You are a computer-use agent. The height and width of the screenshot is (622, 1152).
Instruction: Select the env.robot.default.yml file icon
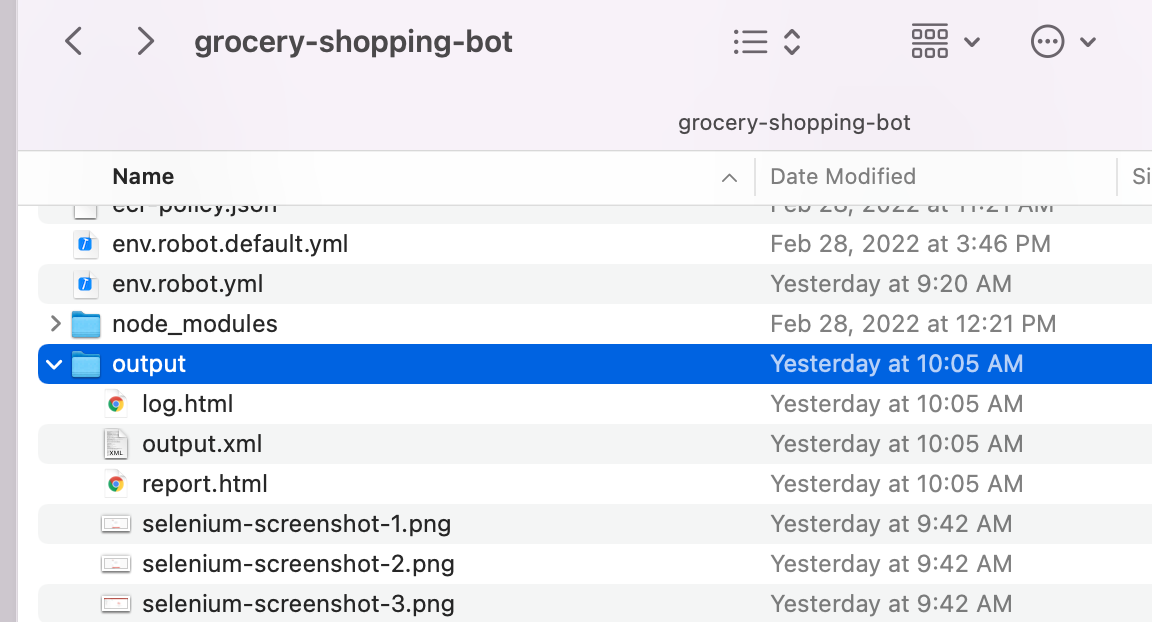(85, 244)
